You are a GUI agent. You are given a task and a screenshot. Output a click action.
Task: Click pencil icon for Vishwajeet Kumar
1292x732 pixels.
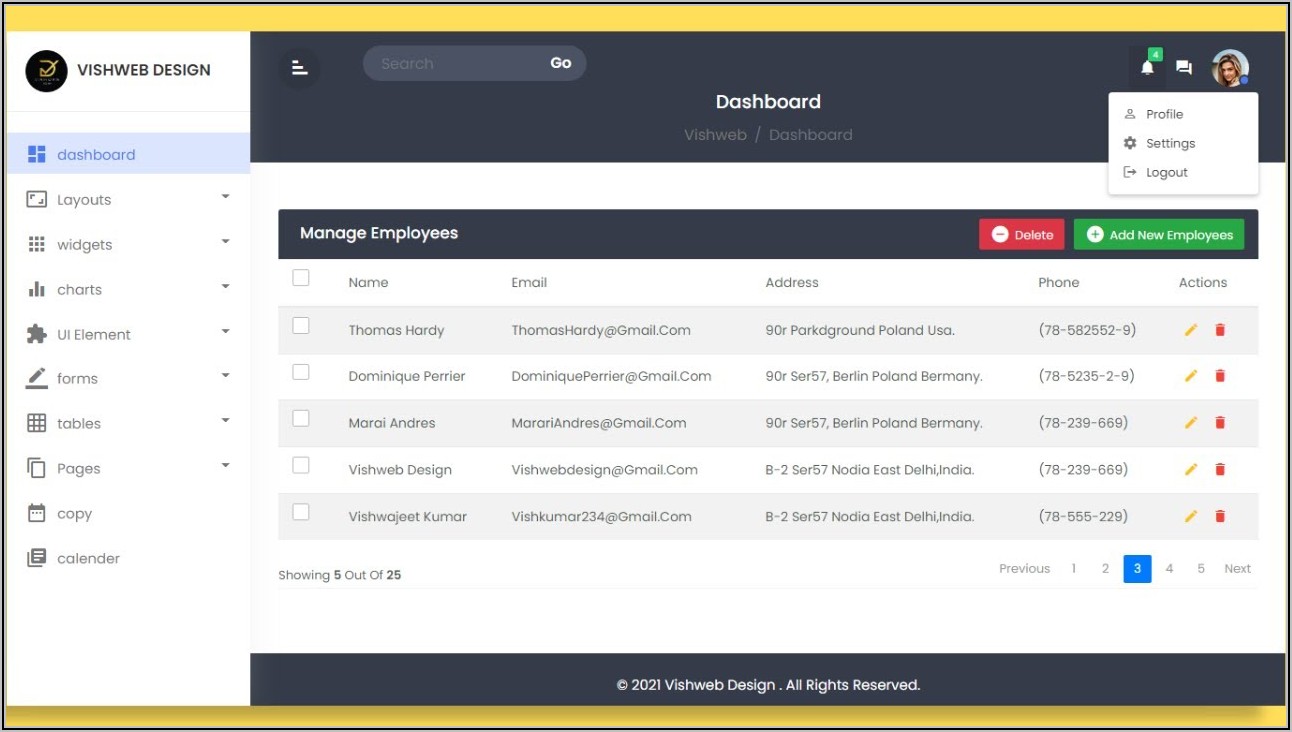[1190, 517]
